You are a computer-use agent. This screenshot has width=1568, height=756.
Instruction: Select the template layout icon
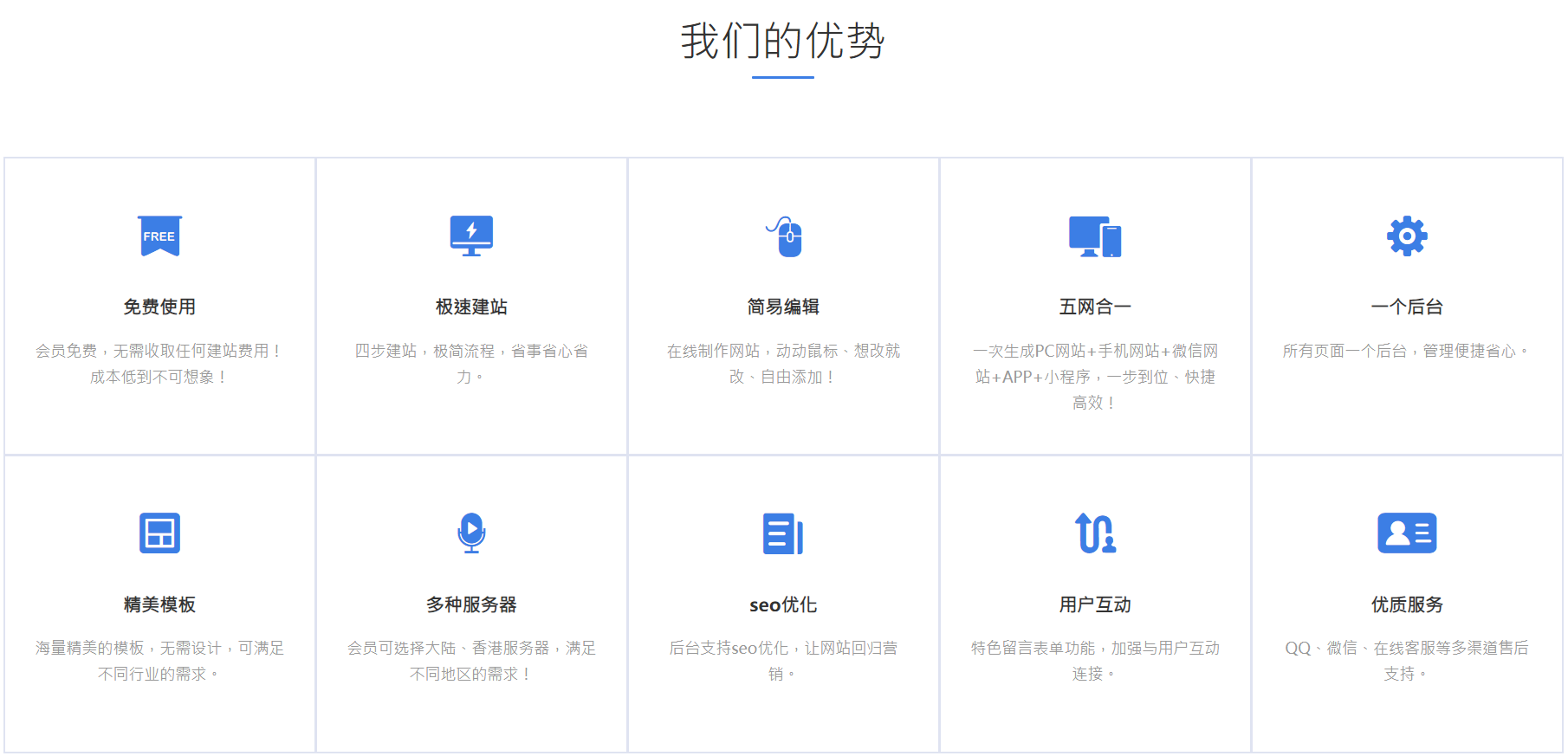coord(159,533)
